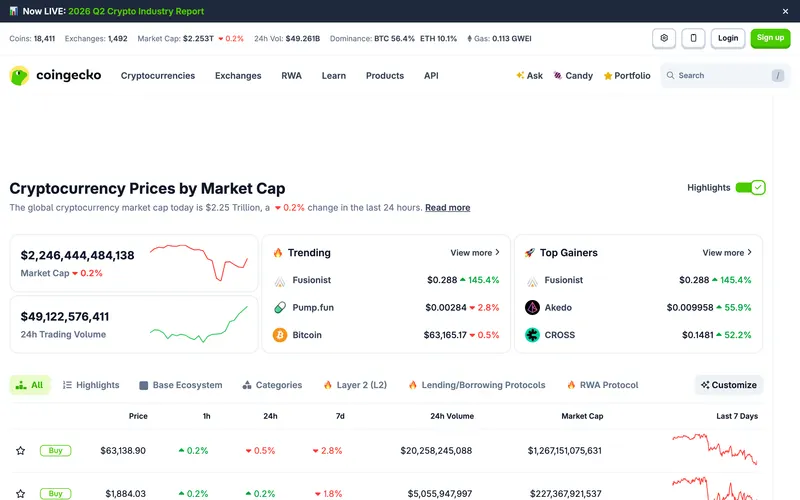Image resolution: width=800 pixels, height=500 pixels.
Task: Close the Now LIVE announcement banner
Action: click(785, 11)
